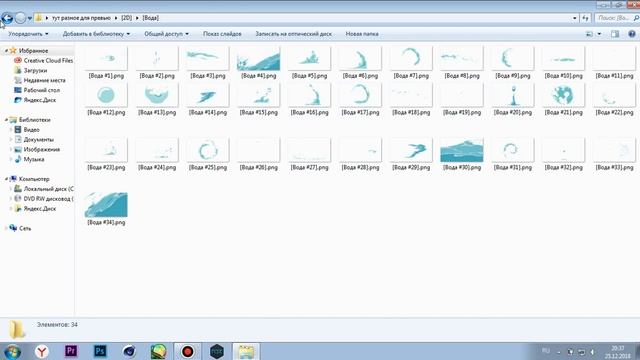
Task: Click RU language indicator
Action: (546, 351)
